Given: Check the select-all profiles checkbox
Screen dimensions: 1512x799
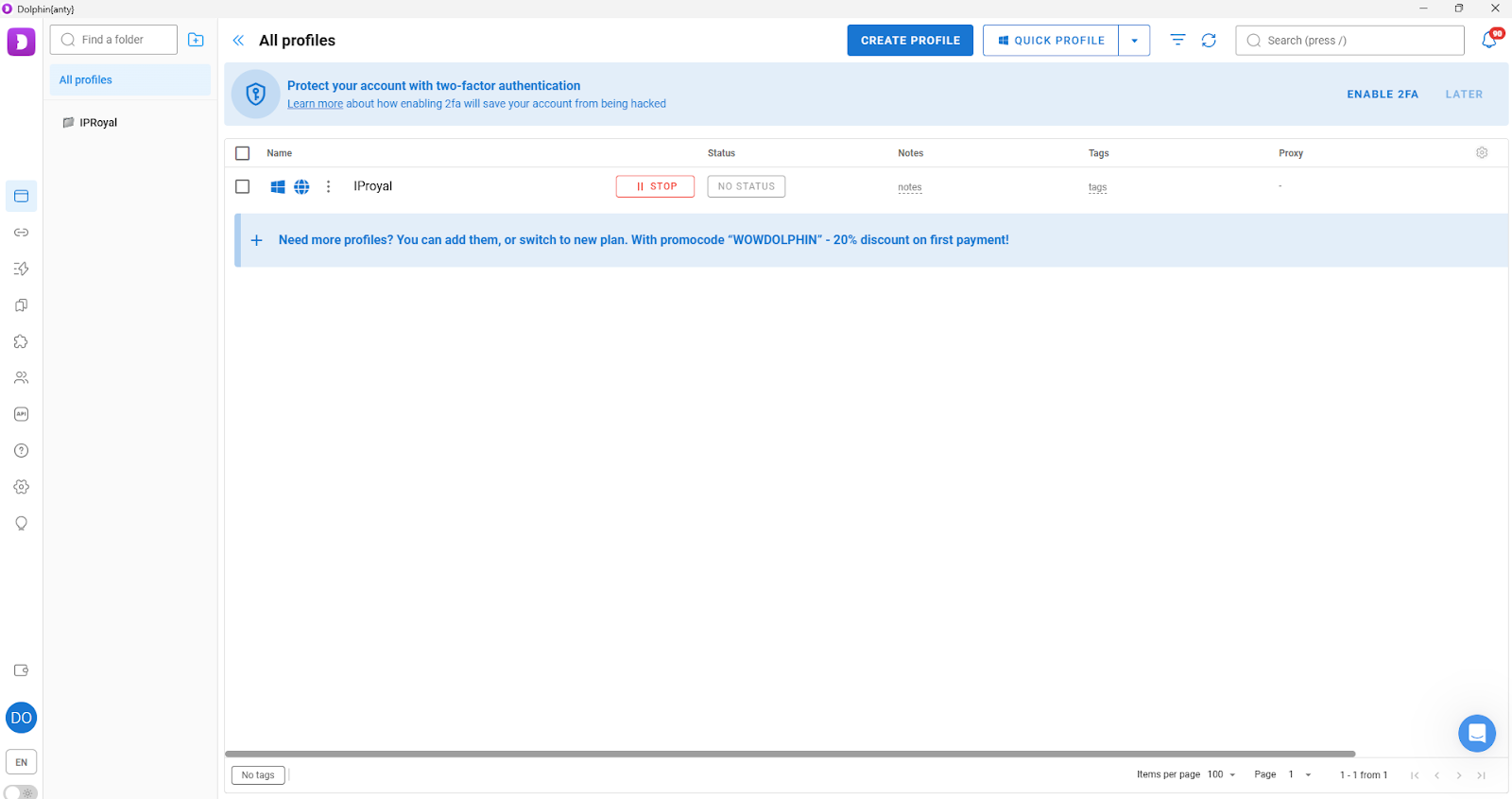Looking at the screenshot, I should [x=243, y=153].
